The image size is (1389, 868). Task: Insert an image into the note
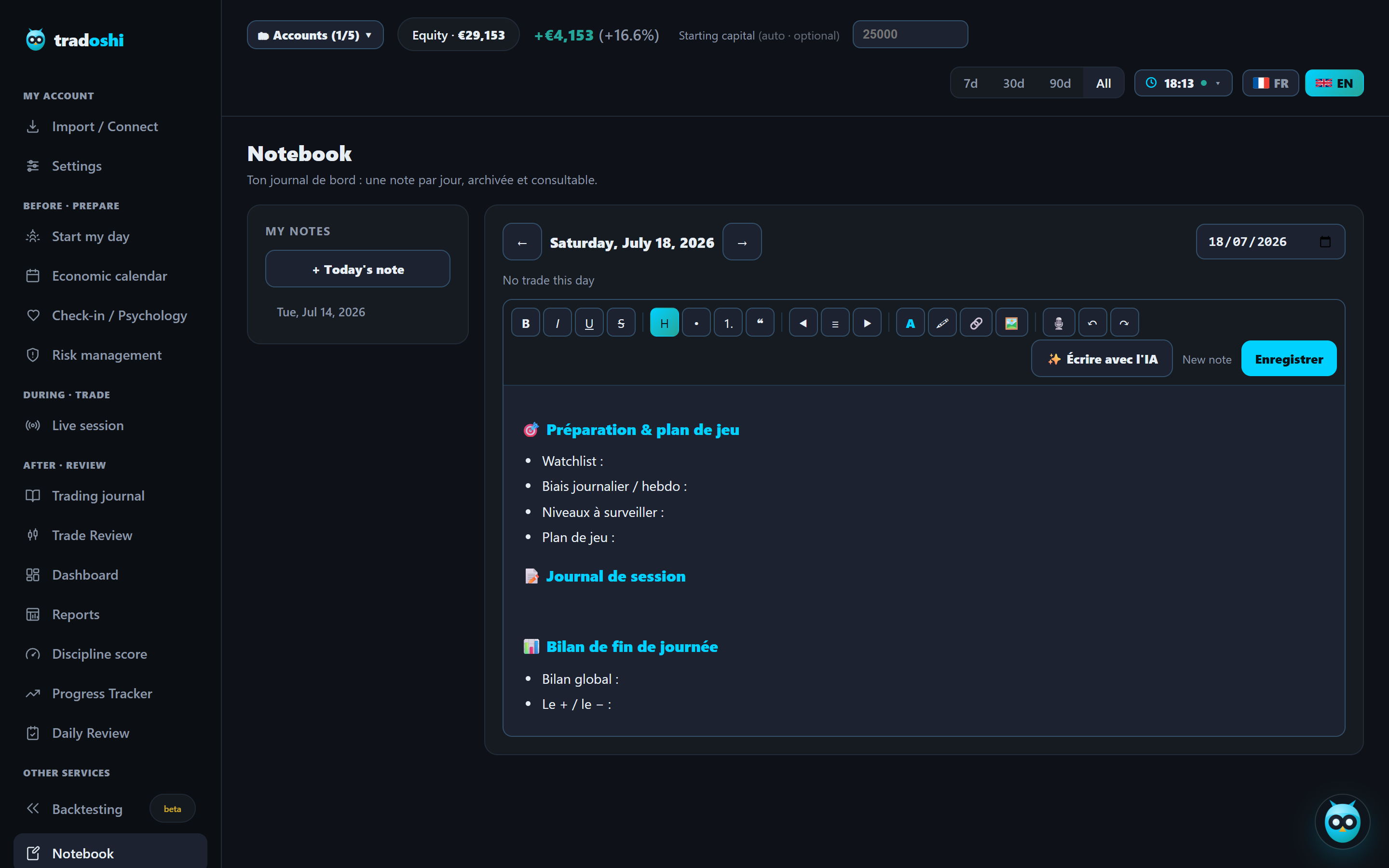(1011, 323)
